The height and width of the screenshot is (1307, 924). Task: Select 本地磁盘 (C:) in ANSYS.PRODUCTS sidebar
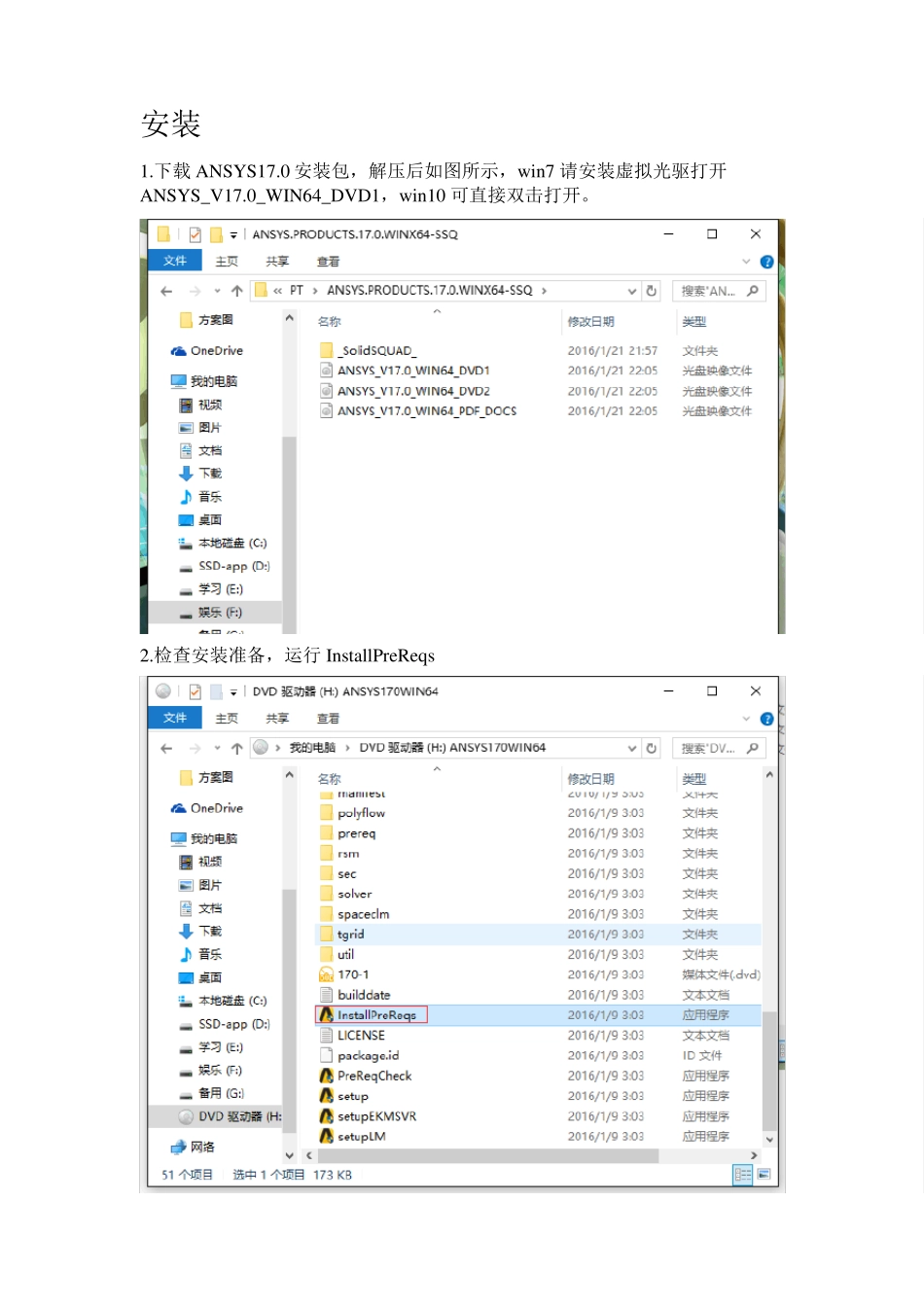pyautogui.click(x=223, y=544)
